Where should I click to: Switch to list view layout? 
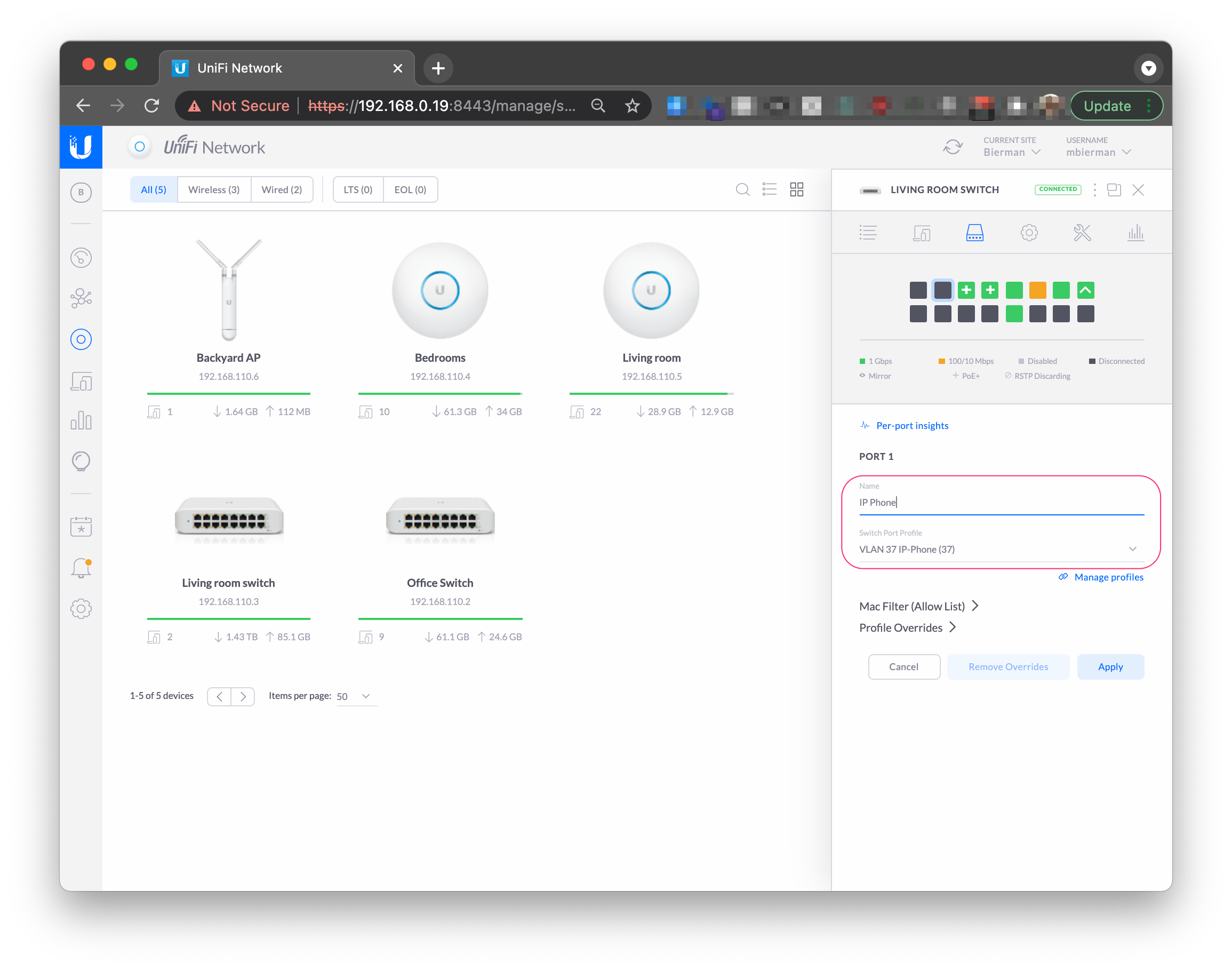769,190
